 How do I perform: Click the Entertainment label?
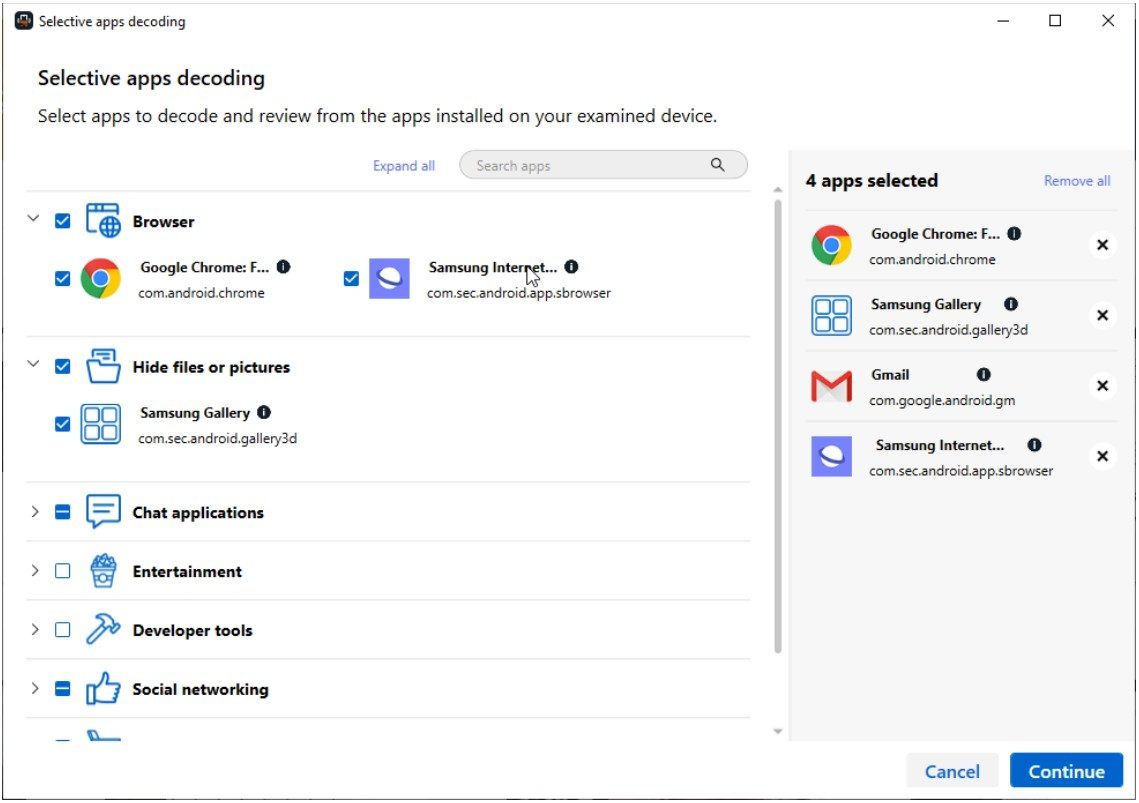coord(187,571)
